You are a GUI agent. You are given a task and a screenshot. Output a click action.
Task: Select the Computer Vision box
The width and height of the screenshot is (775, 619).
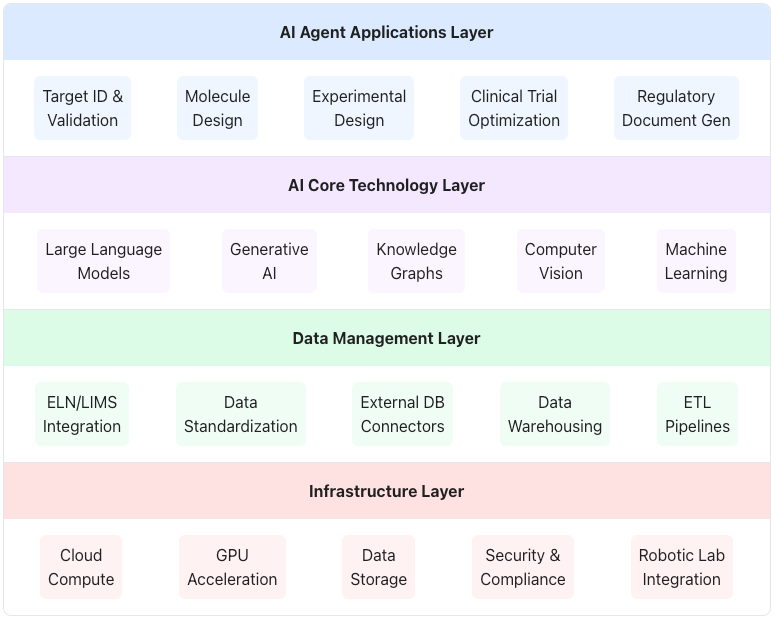tap(561, 261)
